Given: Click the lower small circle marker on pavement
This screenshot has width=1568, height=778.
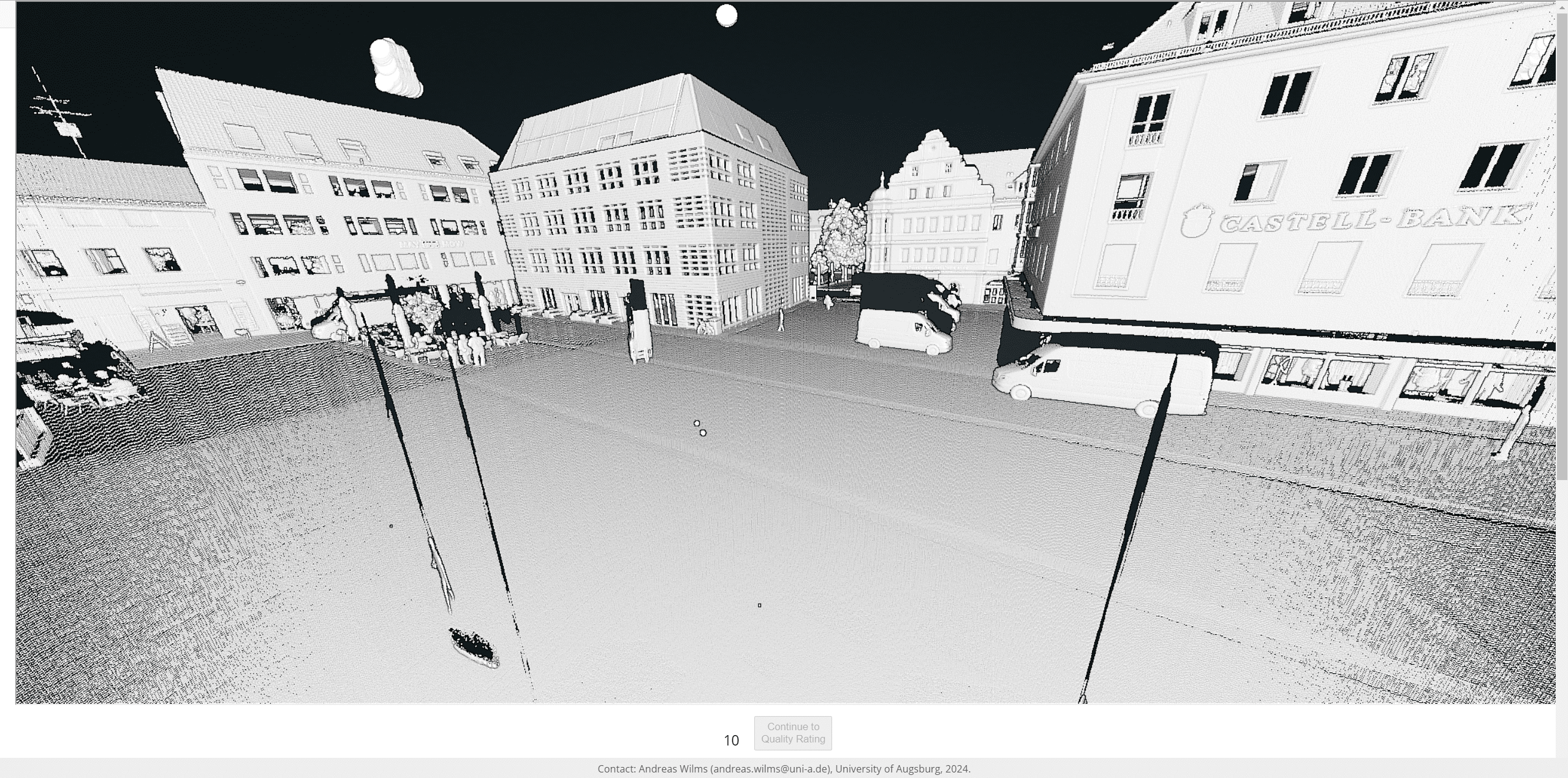Looking at the screenshot, I should tap(703, 433).
